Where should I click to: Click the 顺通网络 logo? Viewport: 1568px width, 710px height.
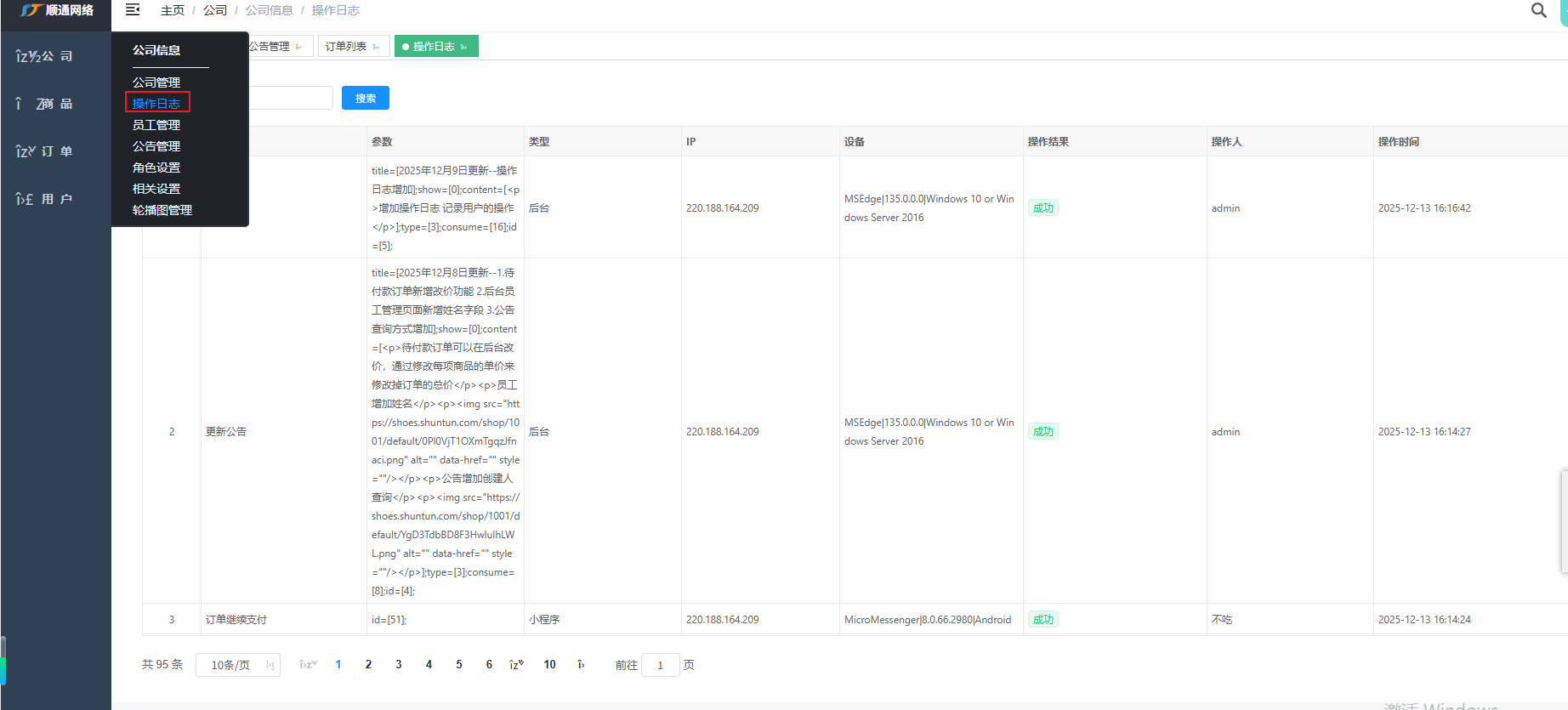coord(56,10)
